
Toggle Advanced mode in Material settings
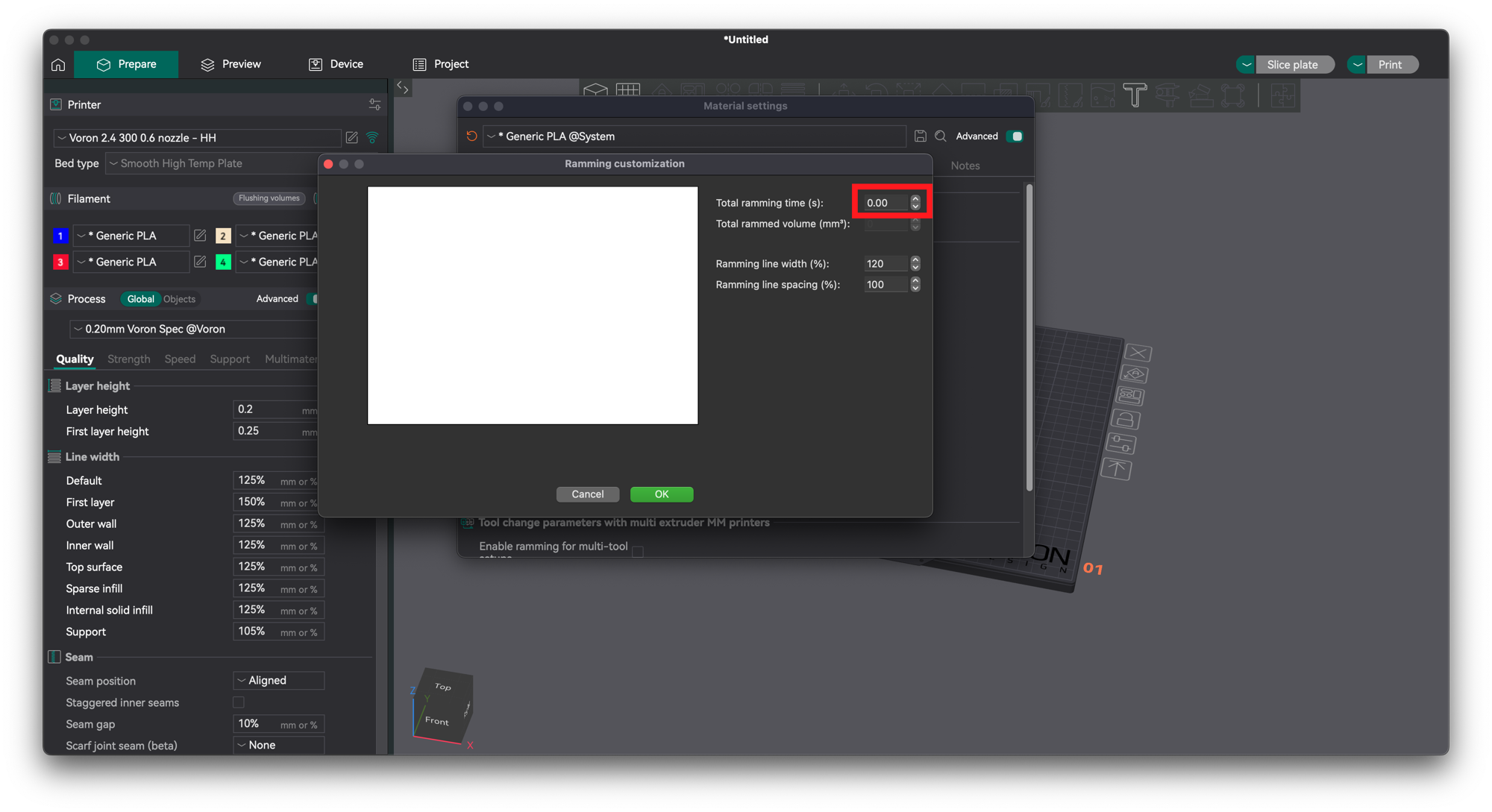coord(1015,136)
